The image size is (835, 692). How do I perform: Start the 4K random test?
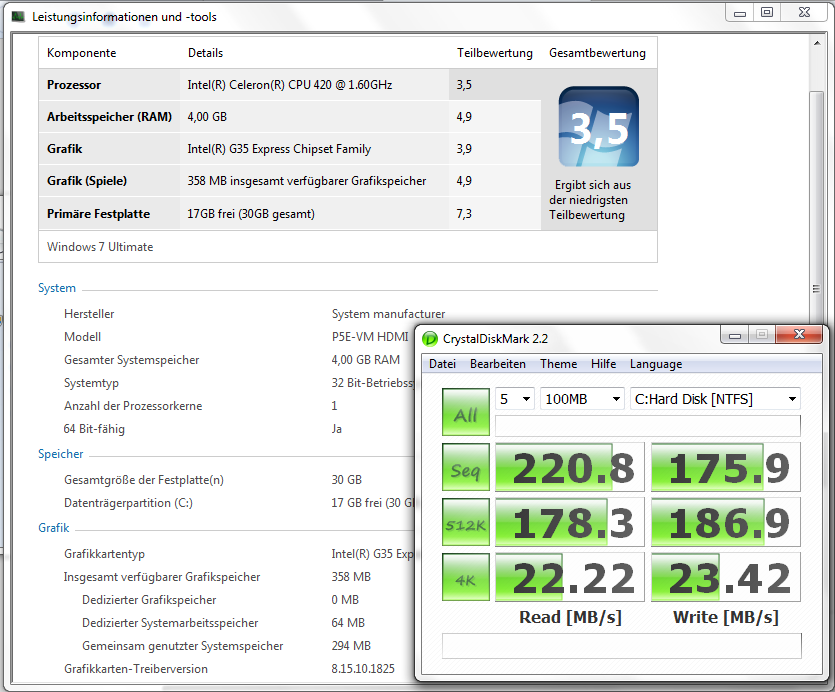pos(465,577)
